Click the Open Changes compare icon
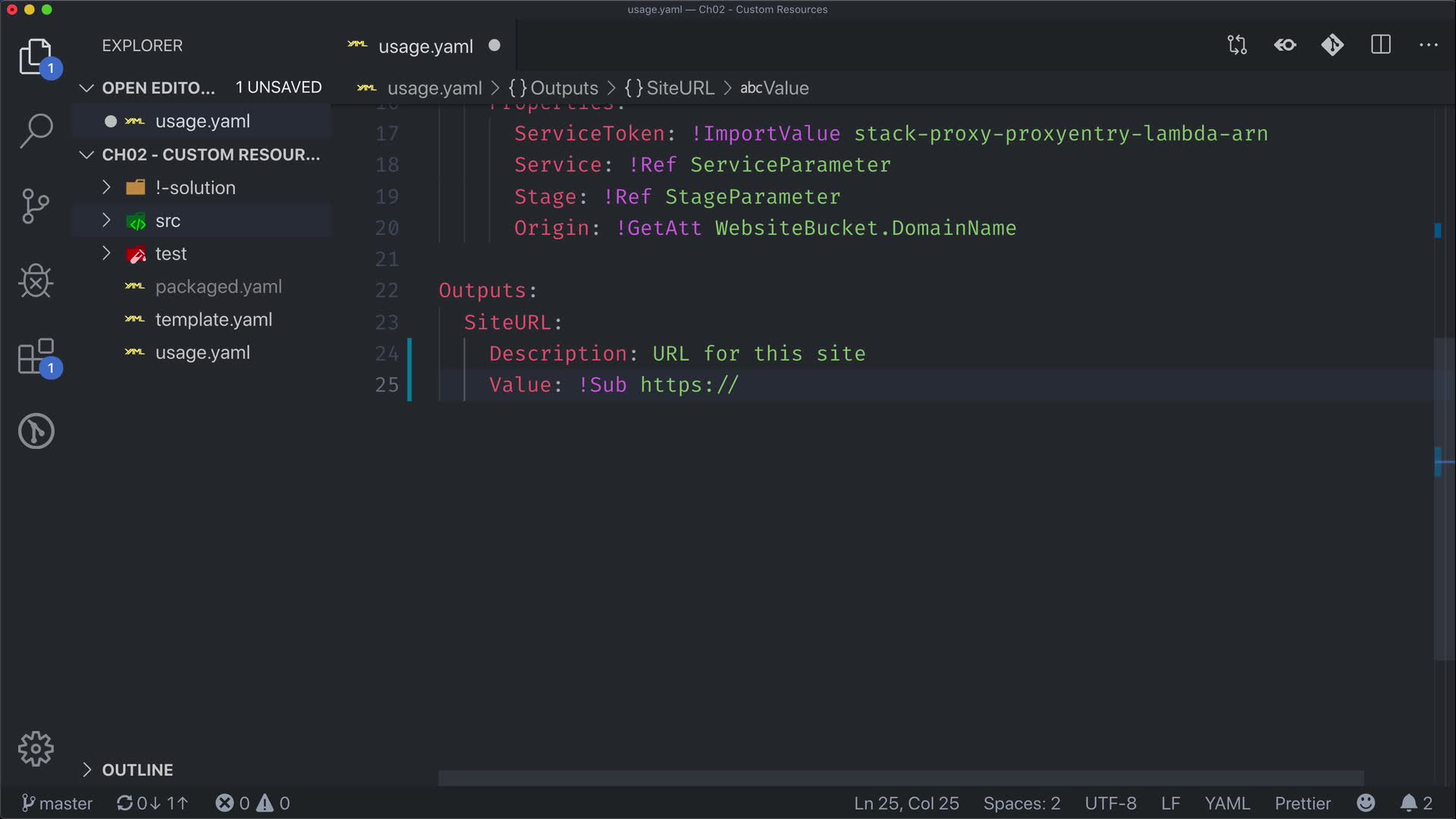This screenshot has height=819, width=1456. click(x=1237, y=45)
